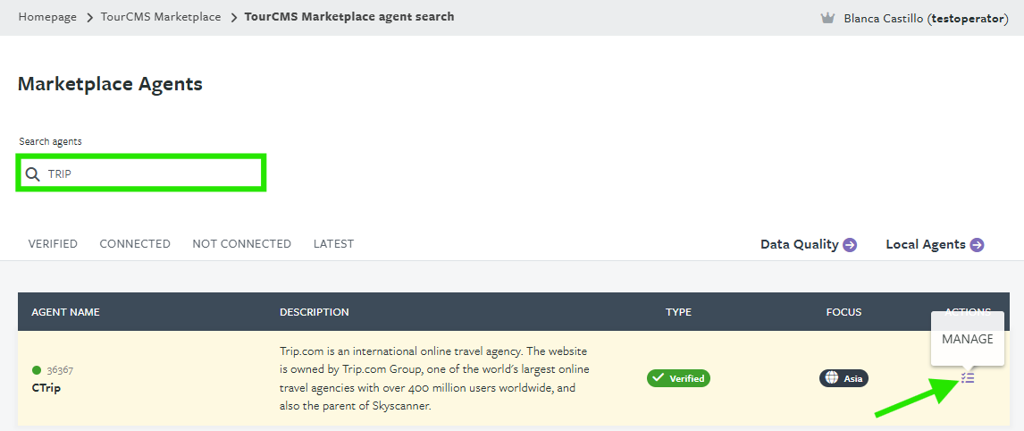This screenshot has height=431, width=1024.
Task: Click the Search agents label
Action: (50, 141)
